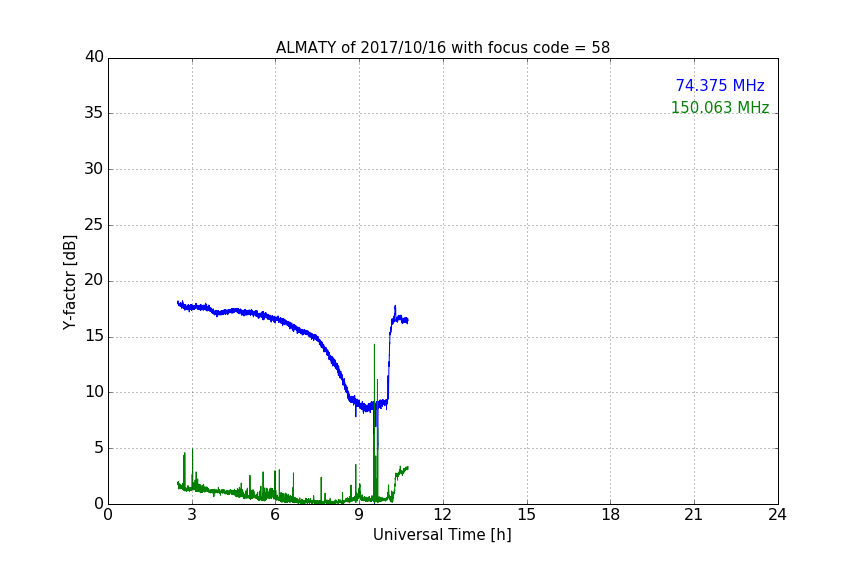Click the green "150.063 MHz" legend label
The height and width of the screenshot is (576, 864).
720,107
